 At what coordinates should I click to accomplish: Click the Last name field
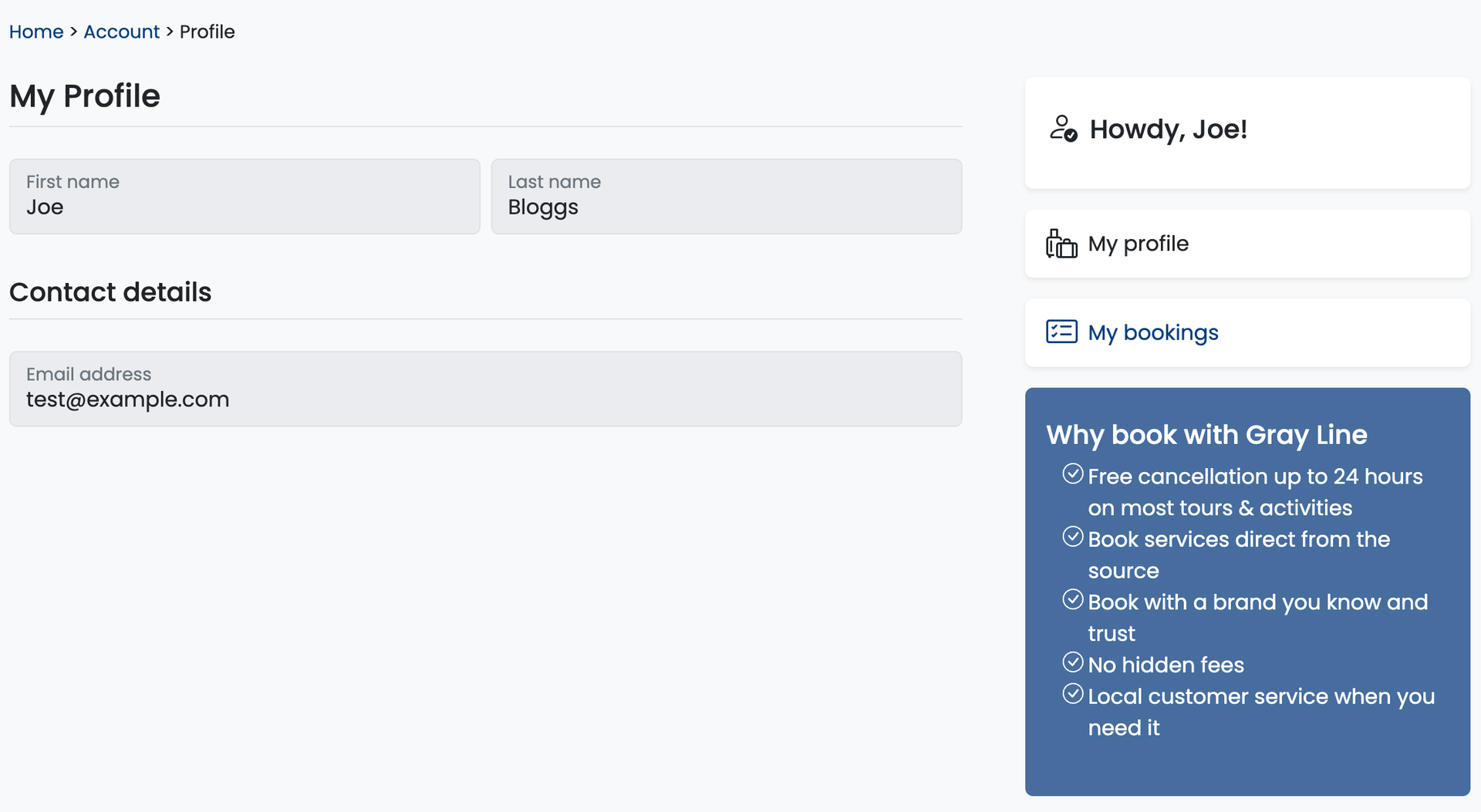[x=727, y=197]
